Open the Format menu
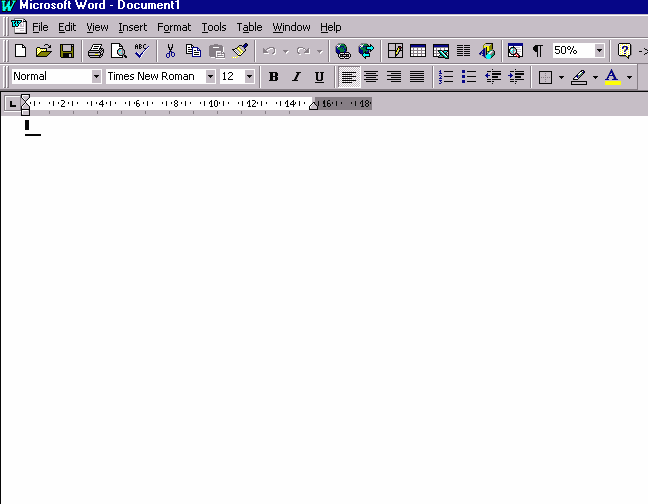 174,27
